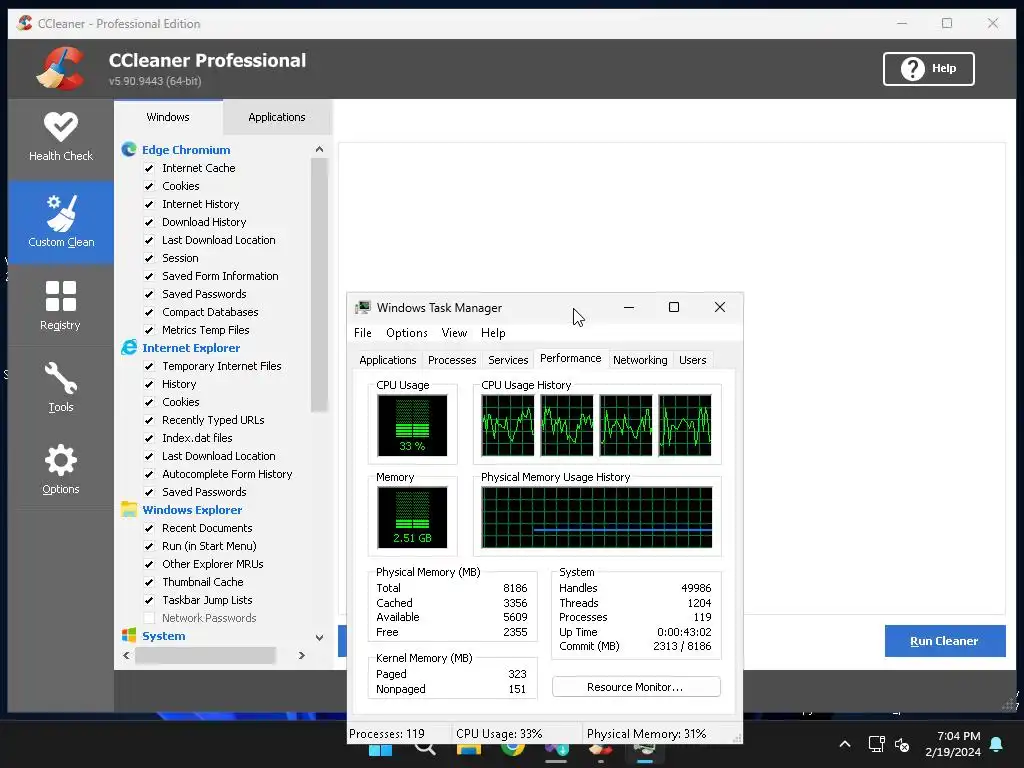Toggle Index.dat files checkbox
This screenshot has width=1024, height=768.
click(x=149, y=438)
